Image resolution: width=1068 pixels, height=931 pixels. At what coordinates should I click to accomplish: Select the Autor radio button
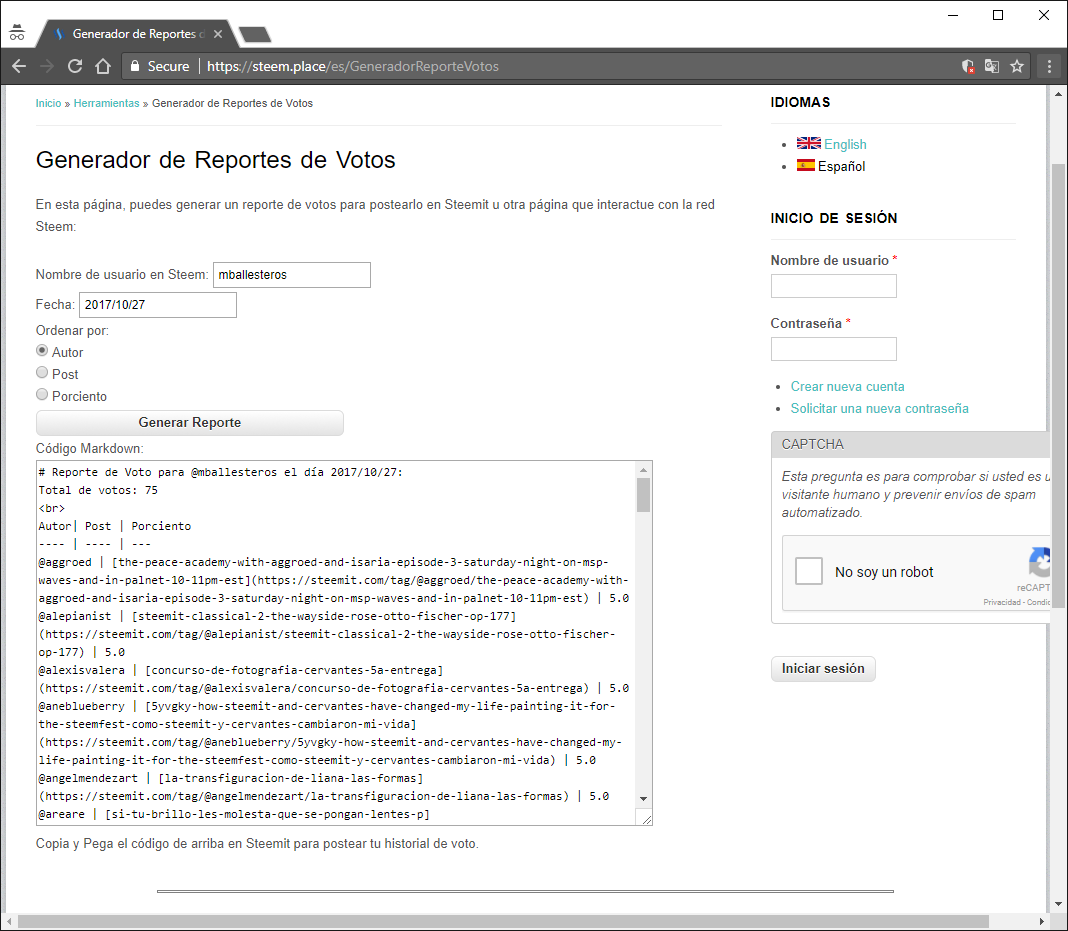click(42, 350)
